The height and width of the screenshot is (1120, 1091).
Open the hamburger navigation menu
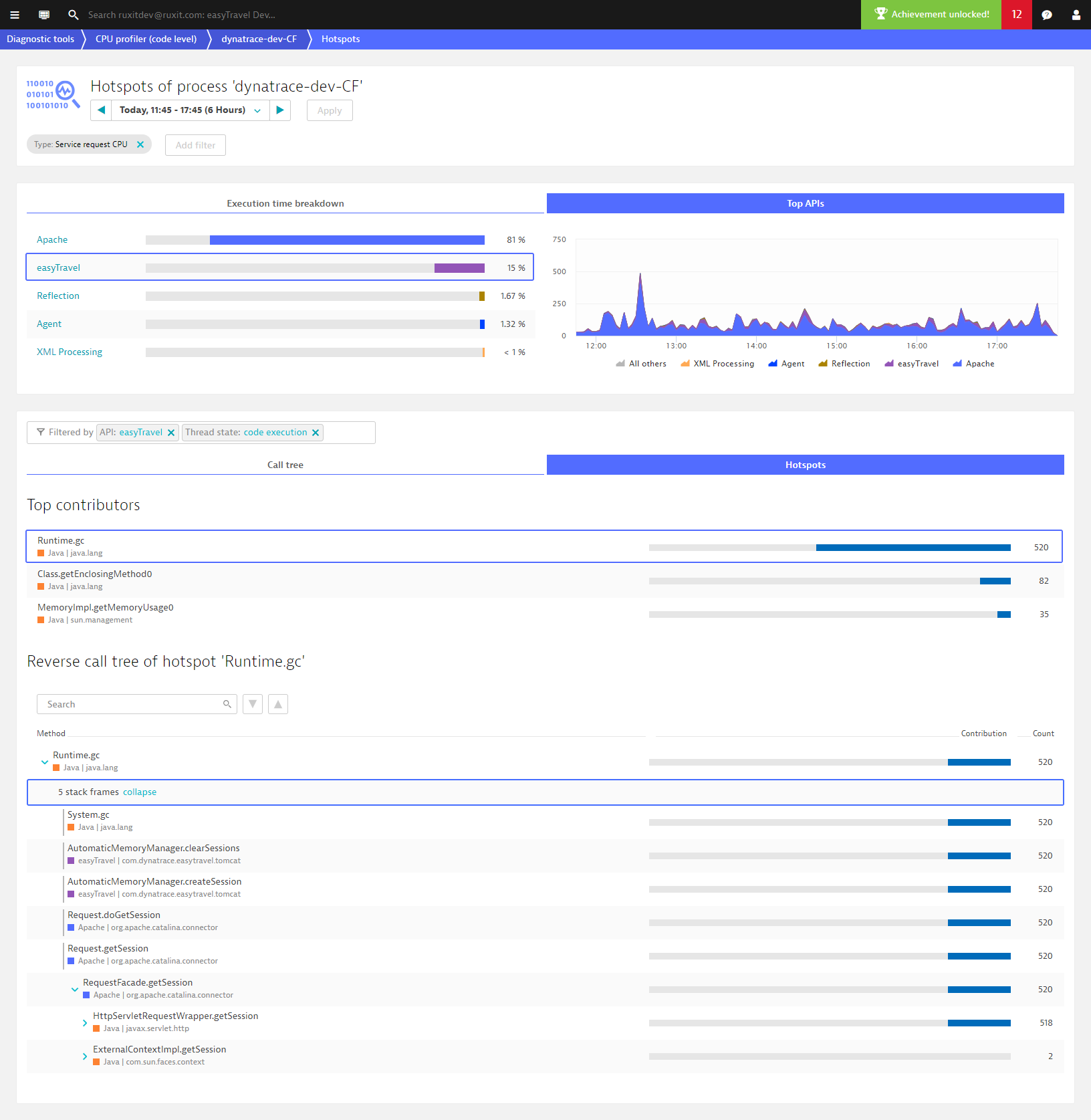15,15
